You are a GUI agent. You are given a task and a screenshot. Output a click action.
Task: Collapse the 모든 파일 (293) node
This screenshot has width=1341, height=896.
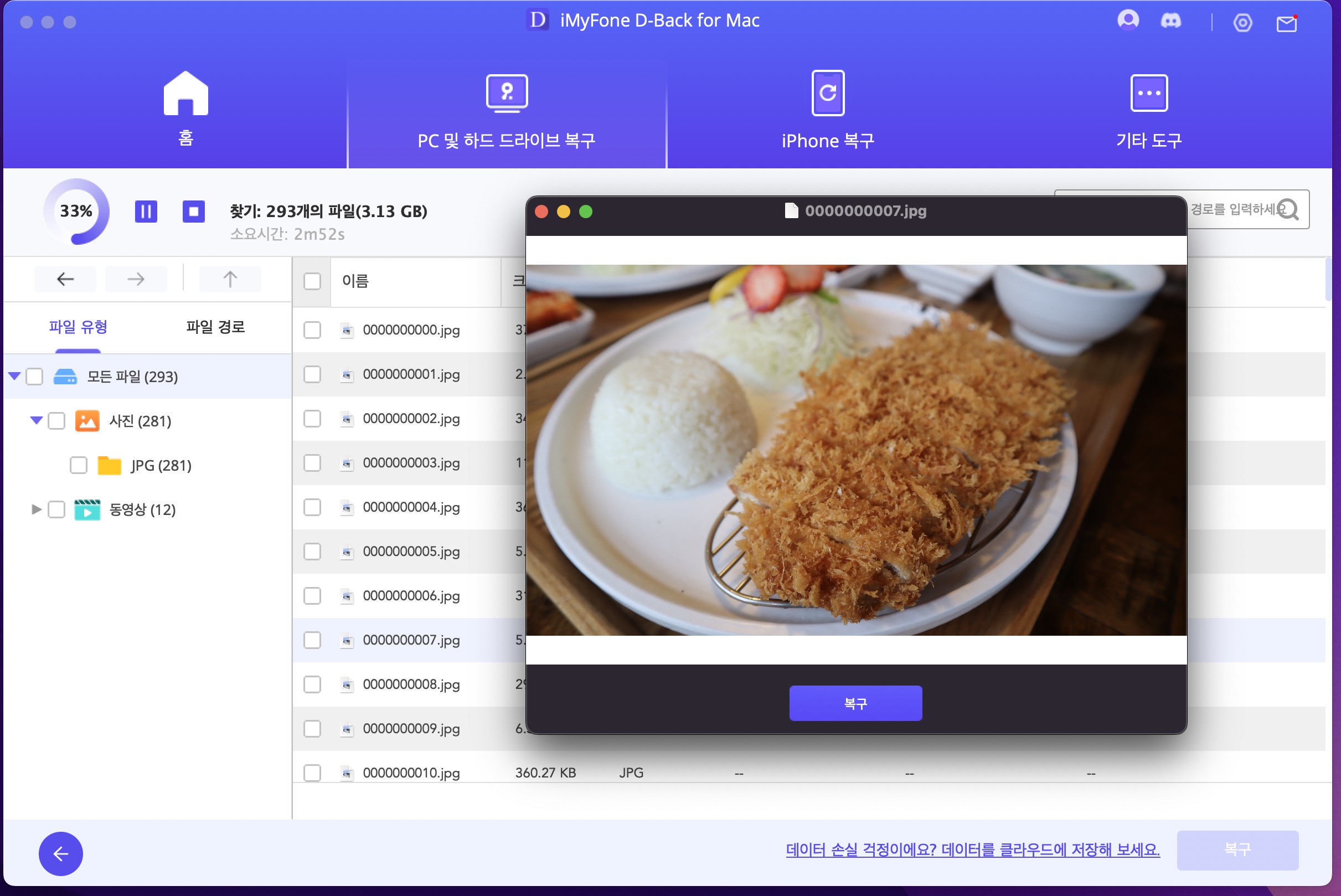pos(14,376)
